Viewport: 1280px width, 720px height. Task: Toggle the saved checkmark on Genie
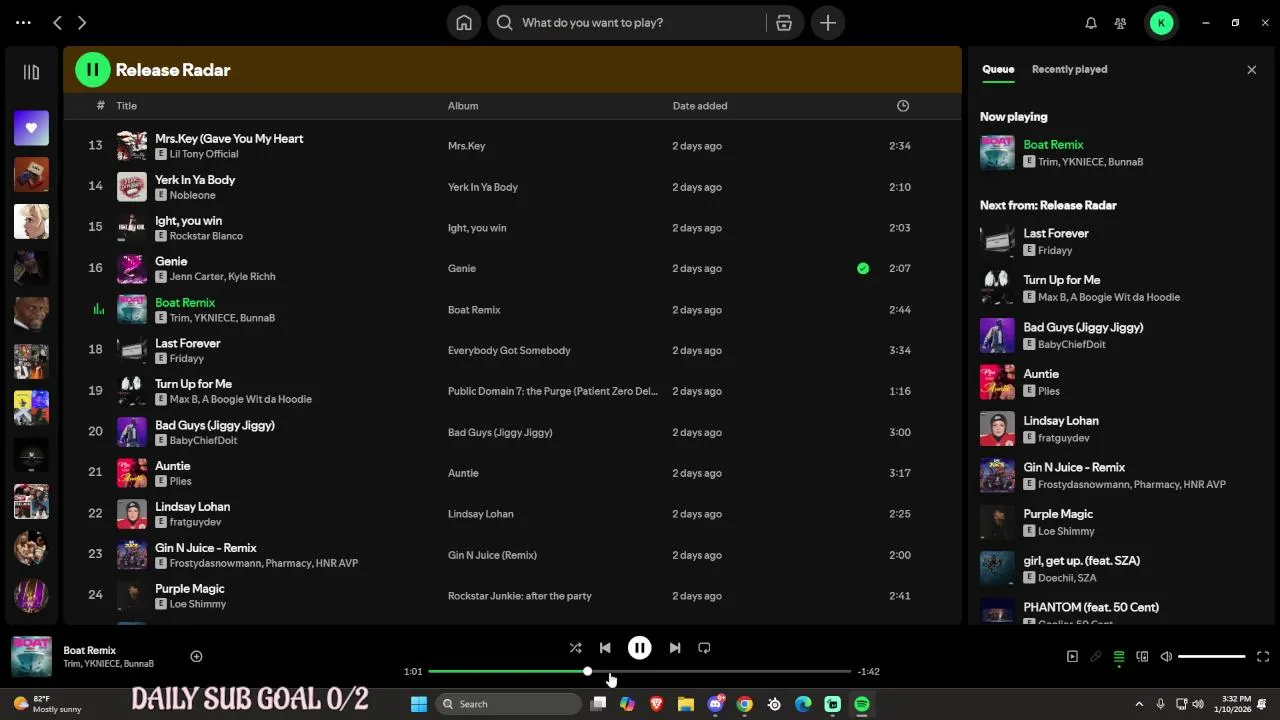click(863, 268)
